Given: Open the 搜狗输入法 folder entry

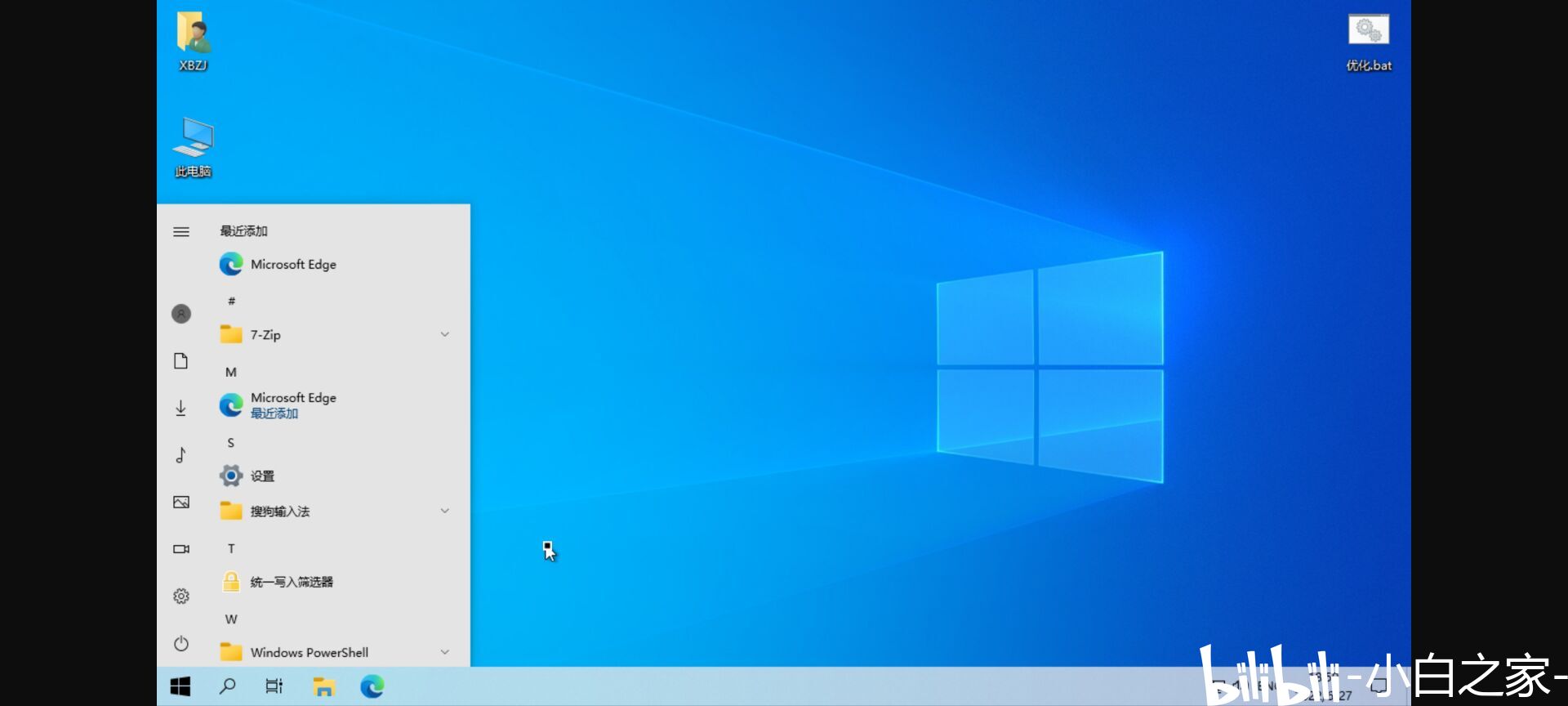Looking at the screenshot, I should pos(336,511).
